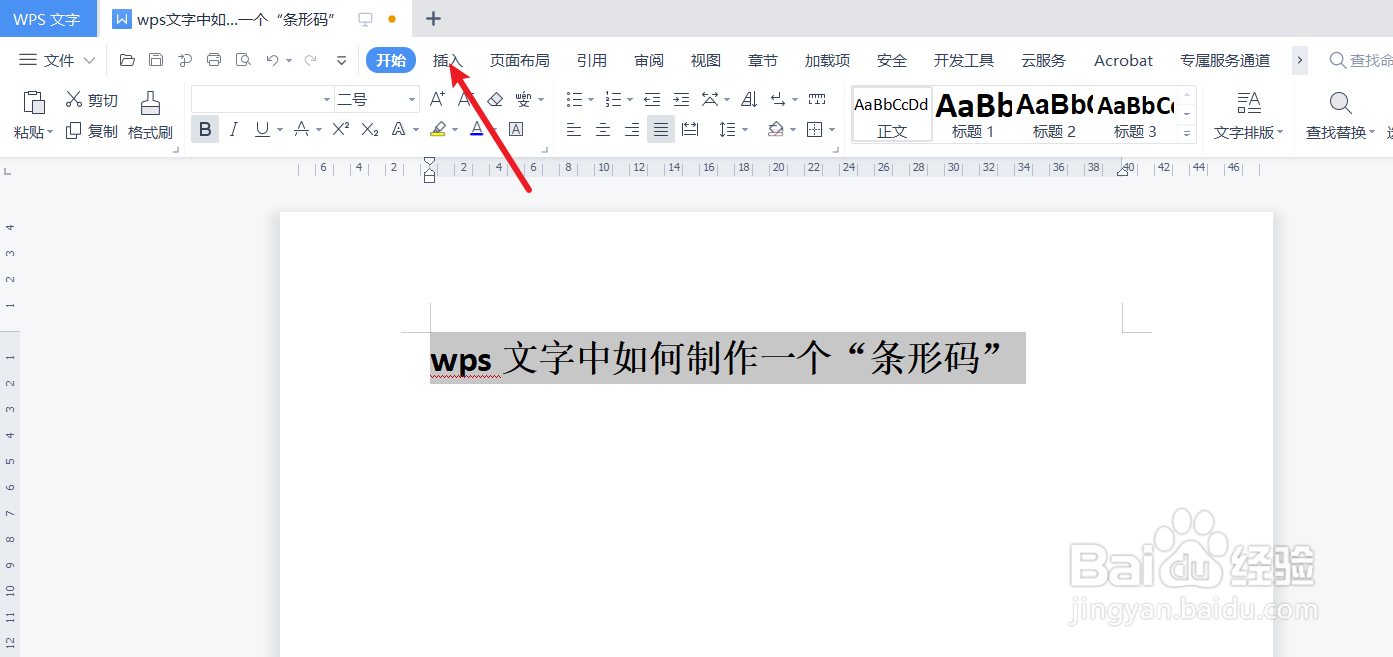Set justified alignment for paragraph

pos(661,129)
